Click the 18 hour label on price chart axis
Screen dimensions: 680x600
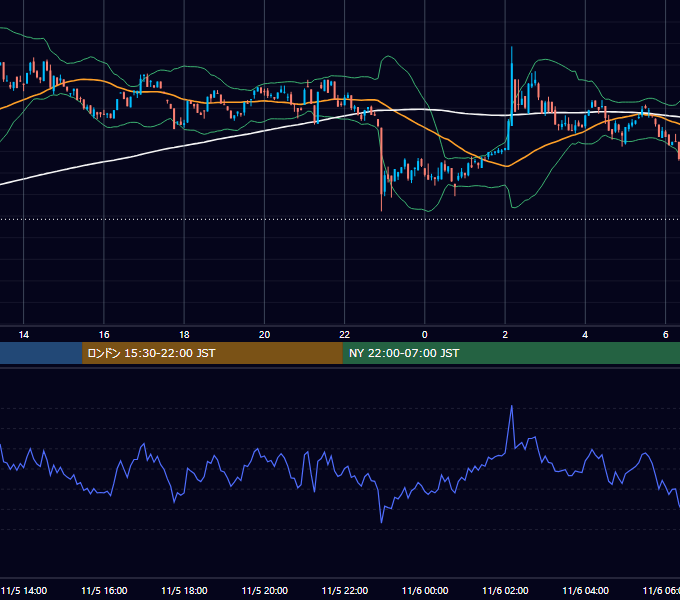point(184,335)
